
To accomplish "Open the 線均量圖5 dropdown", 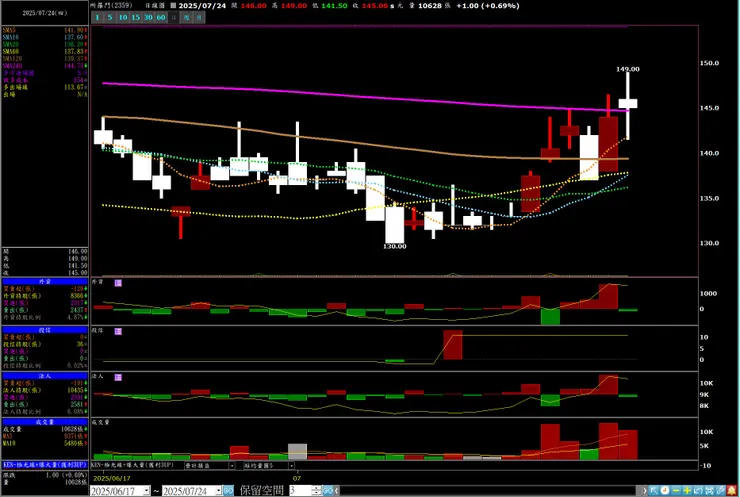I will pyautogui.click(x=269, y=465).
